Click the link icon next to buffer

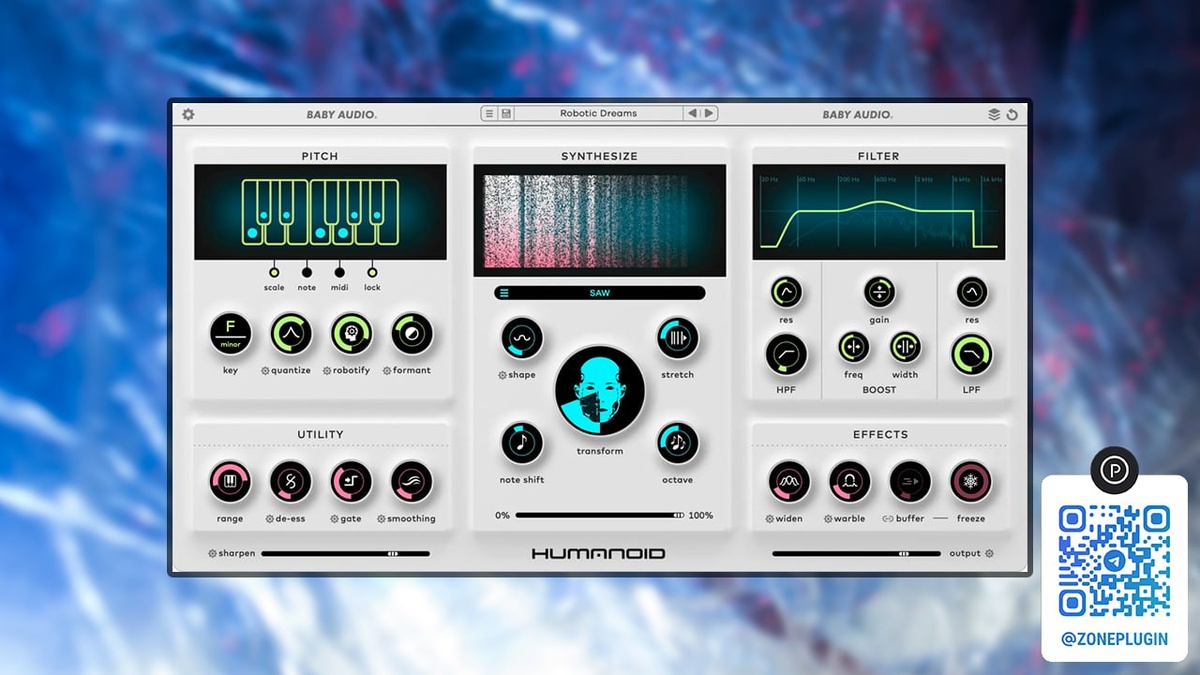click(x=886, y=520)
